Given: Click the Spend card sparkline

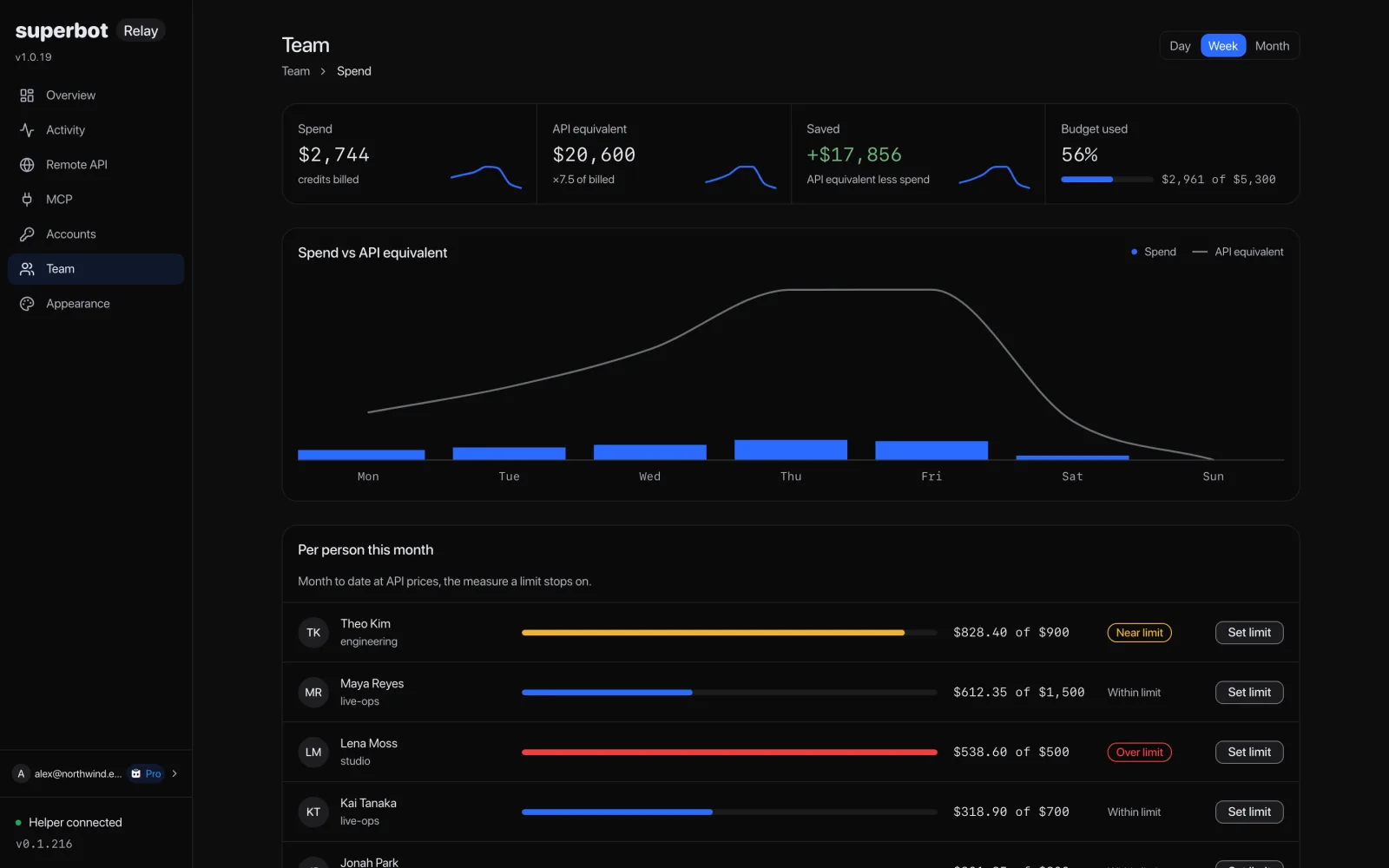Looking at the screenshot, I should click(x=486, y=177).
